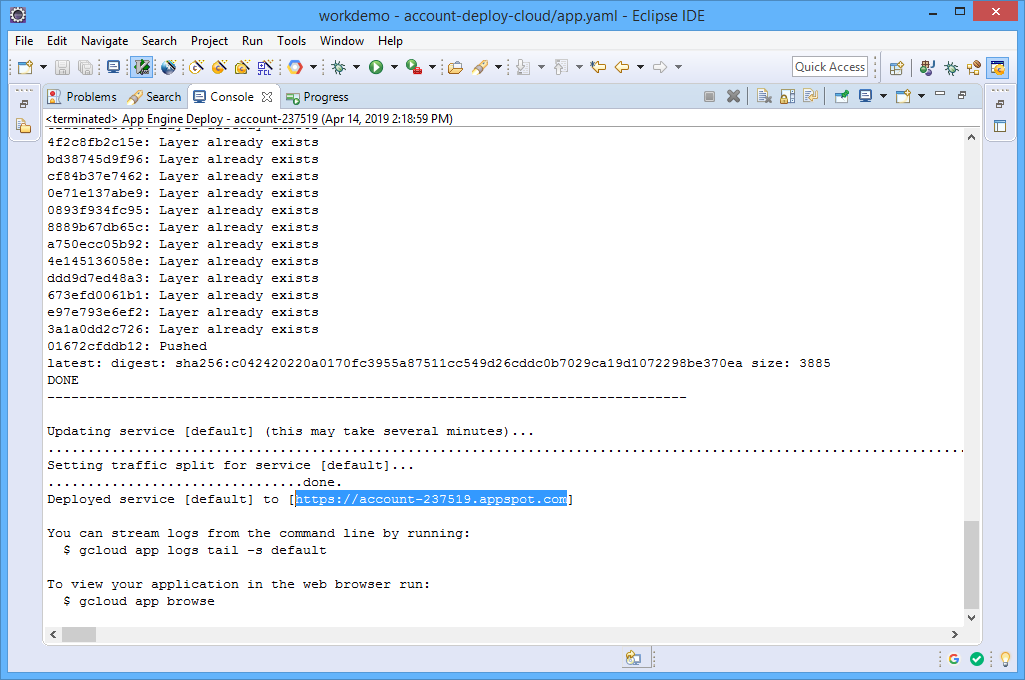Click the Remove Launch X icon
Screen dimensions: 1025x680
click(x=733, y=97)
